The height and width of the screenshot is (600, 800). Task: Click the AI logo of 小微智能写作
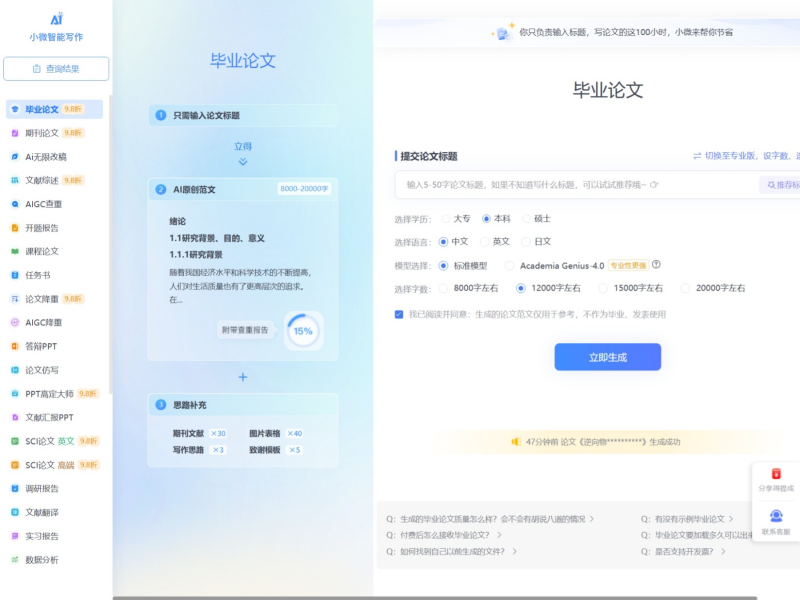[x=57, y=19]
